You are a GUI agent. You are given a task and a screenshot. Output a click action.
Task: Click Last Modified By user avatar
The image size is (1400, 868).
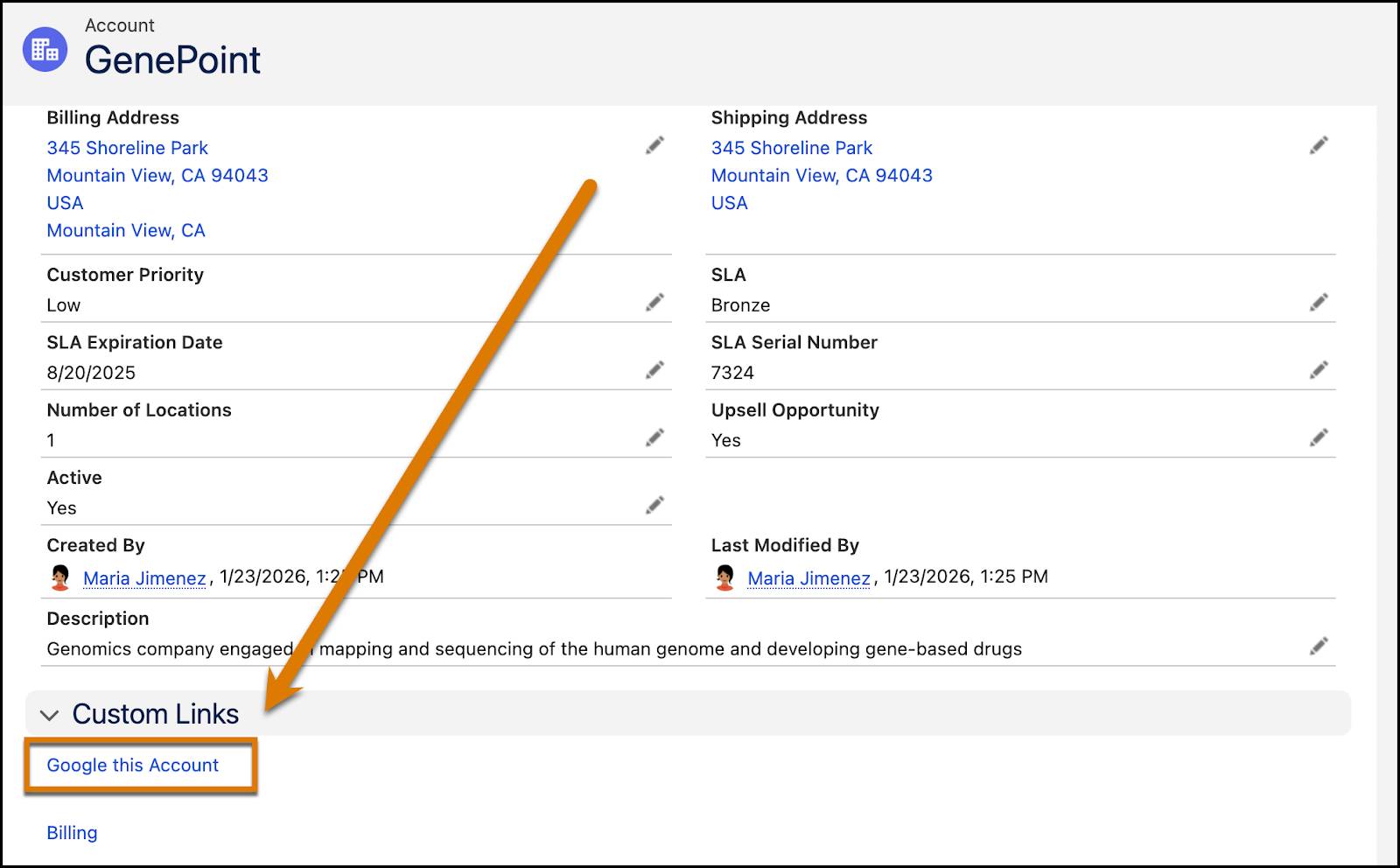click(x=724, y=577)
